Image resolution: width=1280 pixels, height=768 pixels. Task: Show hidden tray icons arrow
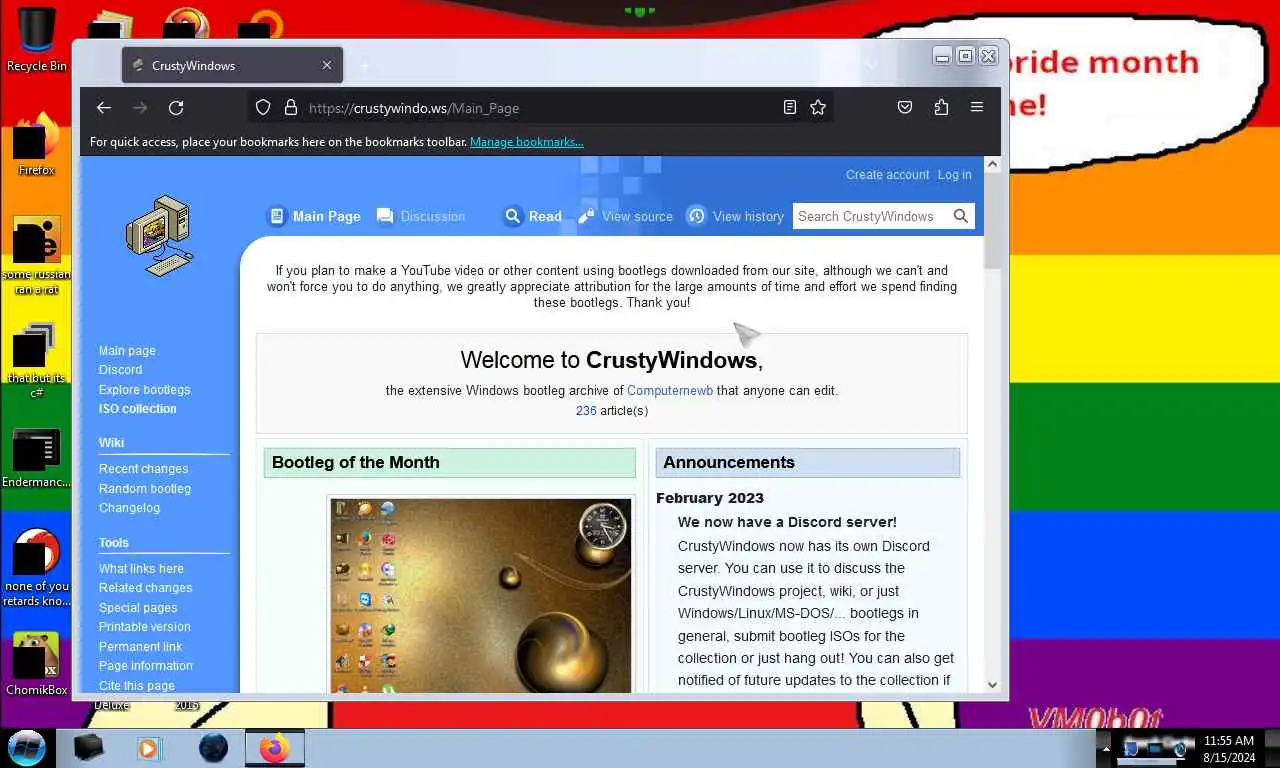pyautogui.click(x=1106, y=748)
